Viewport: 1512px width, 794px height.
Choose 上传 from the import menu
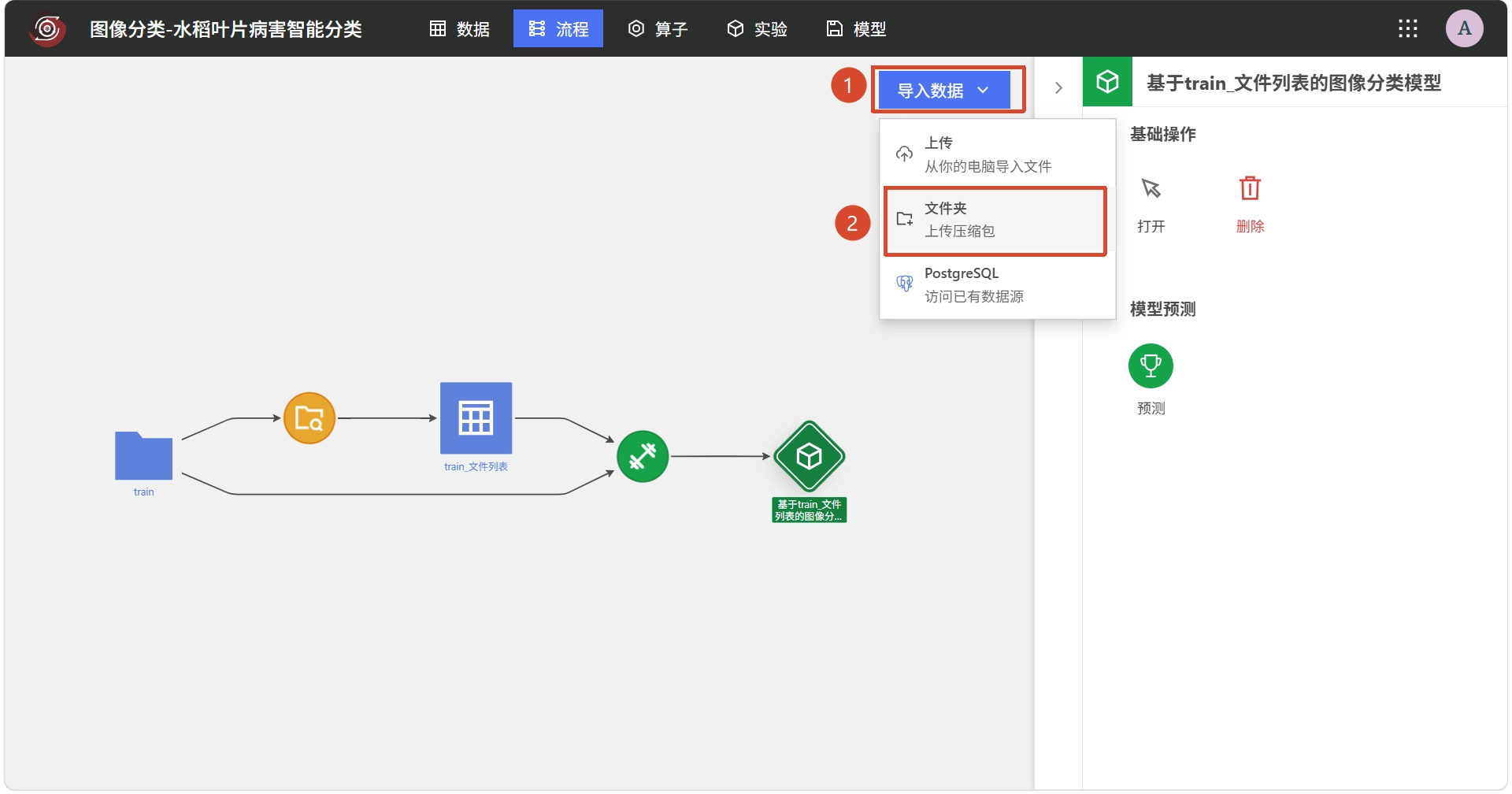coord(997,154)
